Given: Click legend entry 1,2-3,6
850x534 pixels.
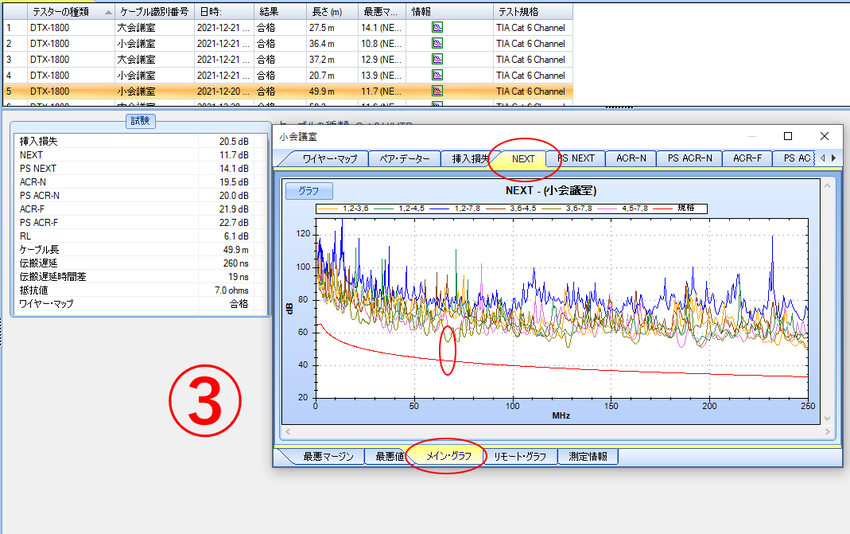Looking at the screenshot, I should point(343,209).
